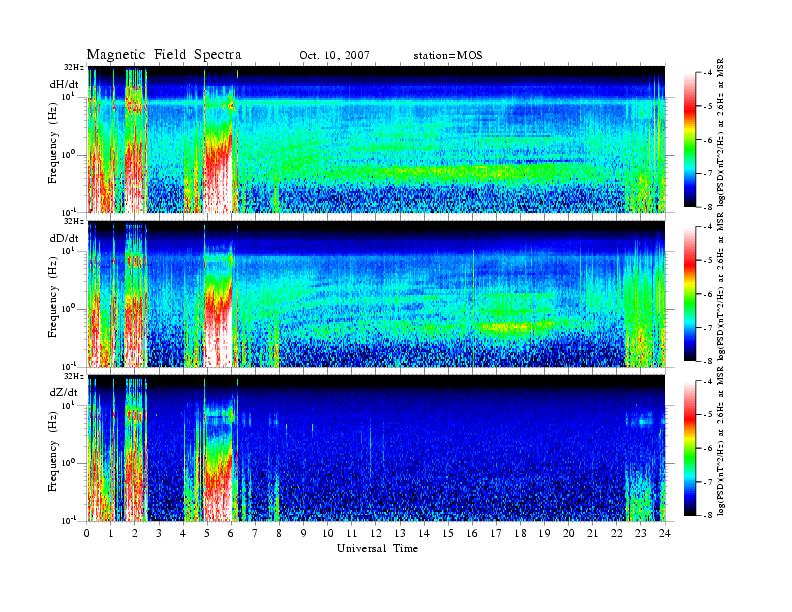Image resolution: width=792 pixels, height=612 pixels.
Task: Click the "32Hz" label of the dH/dt panel
Action: coord(73,67)
